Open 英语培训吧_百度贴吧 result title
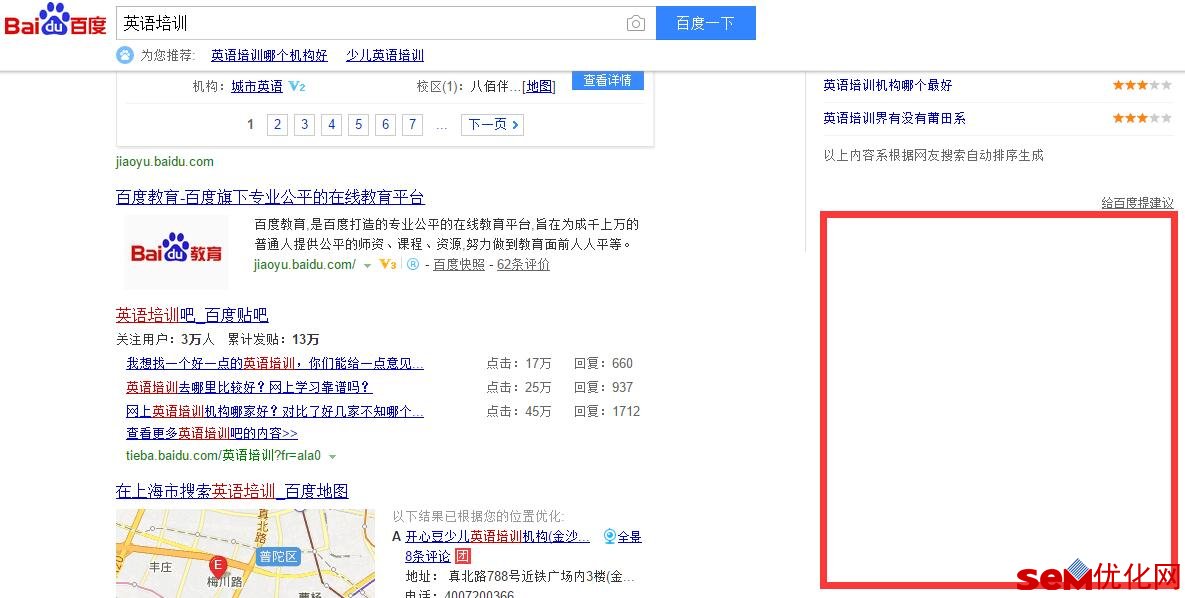The image size is (1185, 598). 192,314
